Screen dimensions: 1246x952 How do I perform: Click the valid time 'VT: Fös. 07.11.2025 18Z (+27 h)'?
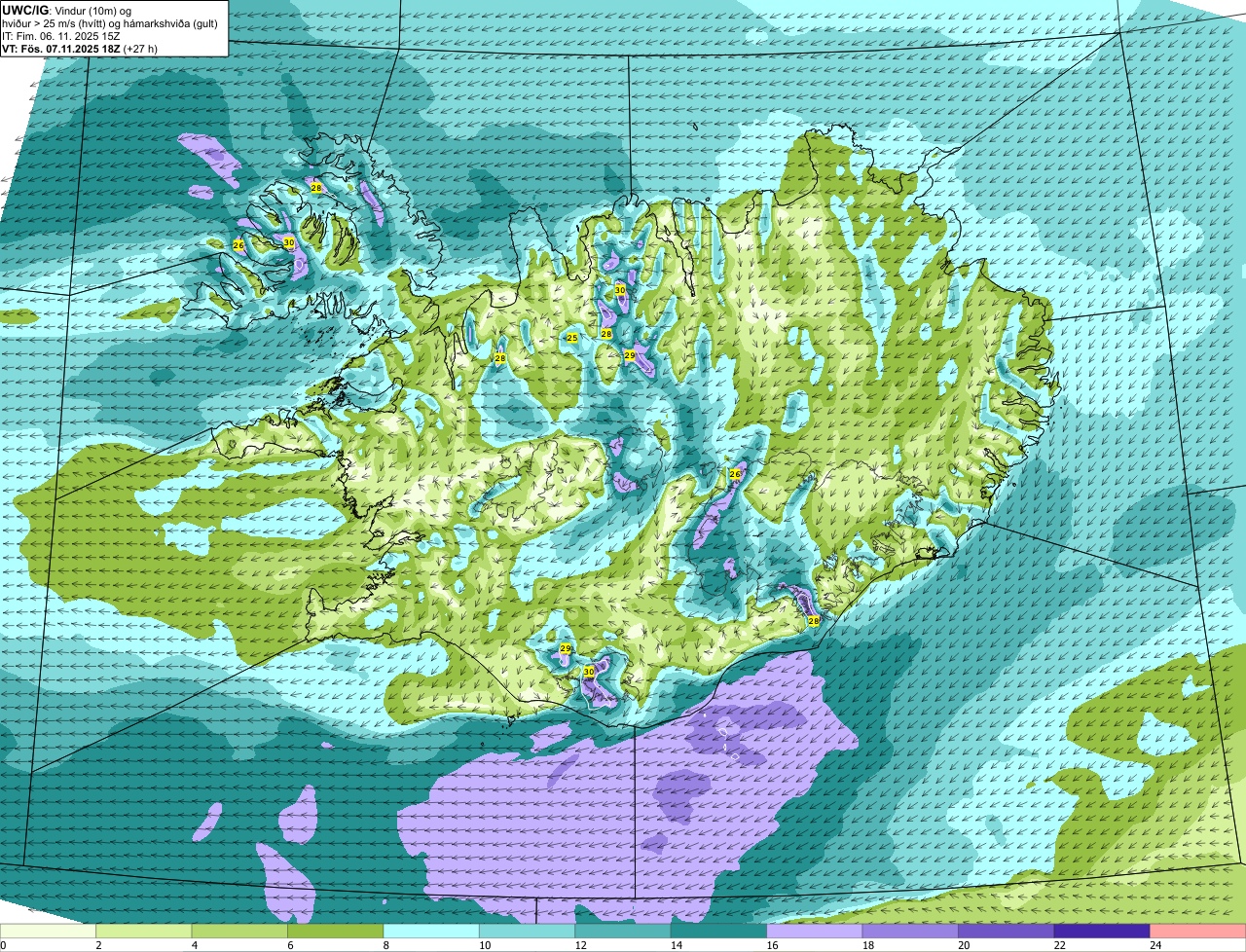[80, 48]
